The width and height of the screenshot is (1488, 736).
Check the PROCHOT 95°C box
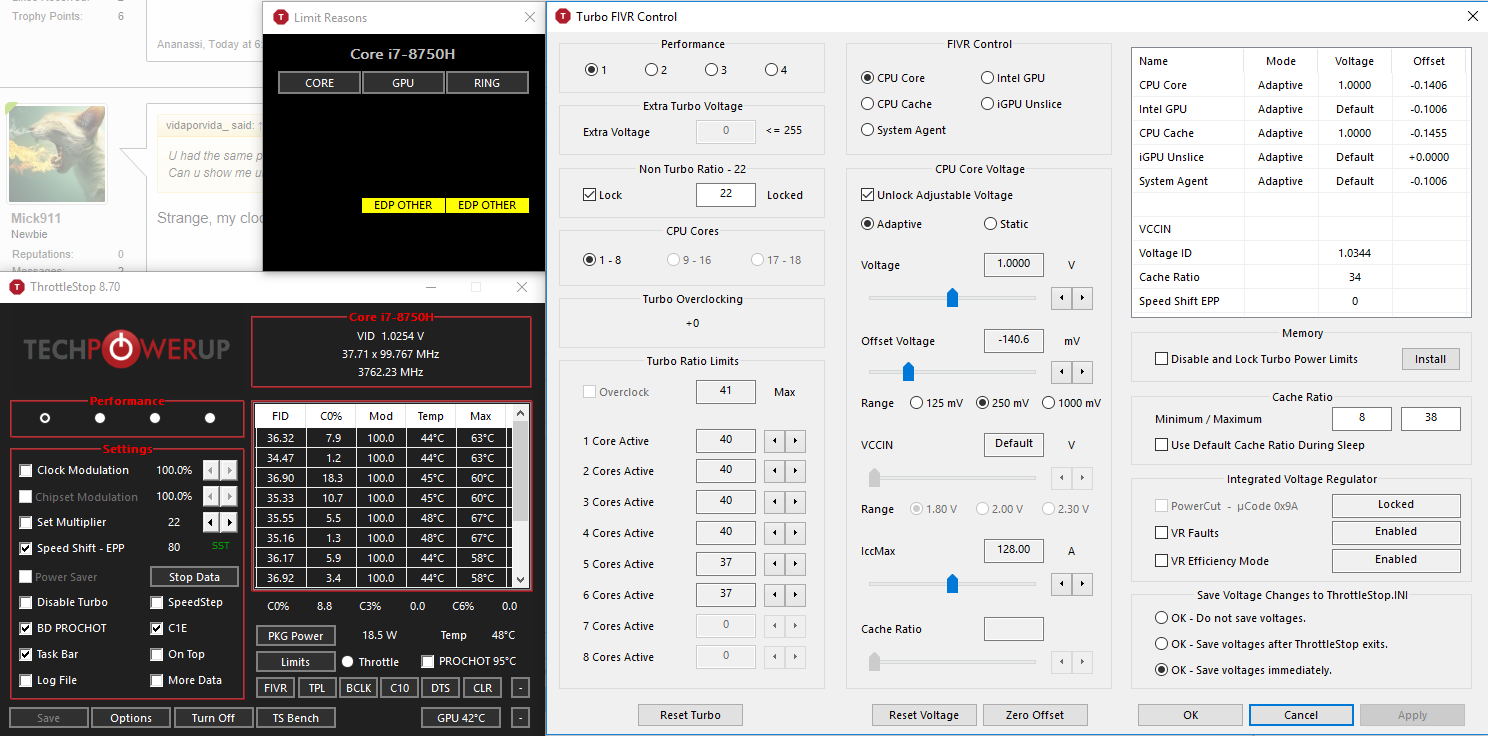point(428,661)
